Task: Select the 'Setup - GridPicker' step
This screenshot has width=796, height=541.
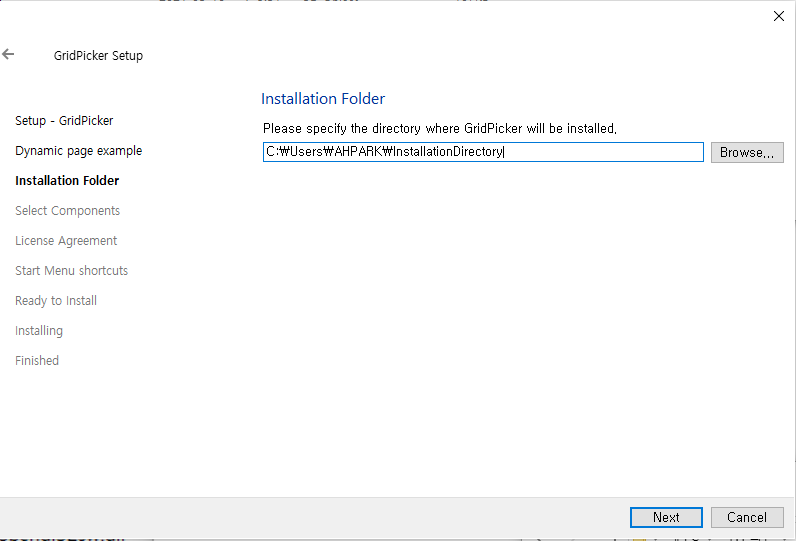Action: click(64, 121)
